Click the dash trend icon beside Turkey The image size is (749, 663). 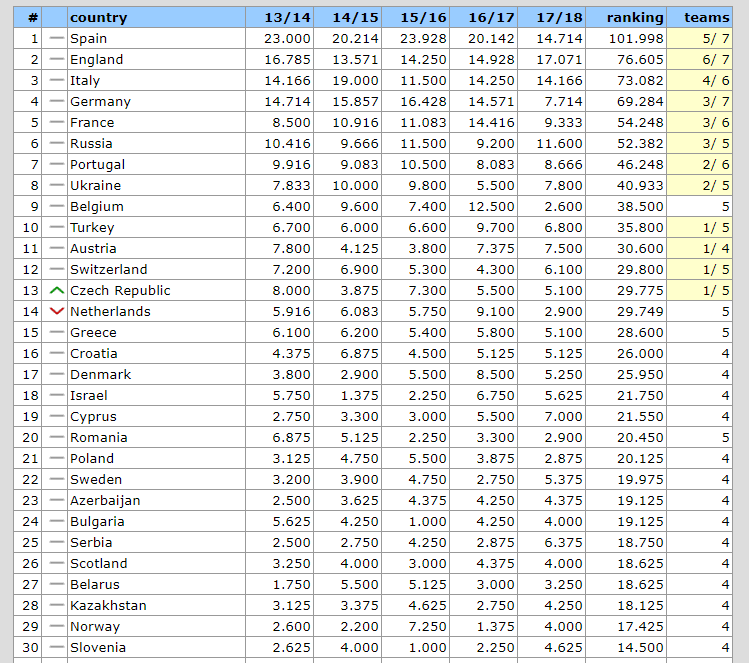tap(56, 227)
